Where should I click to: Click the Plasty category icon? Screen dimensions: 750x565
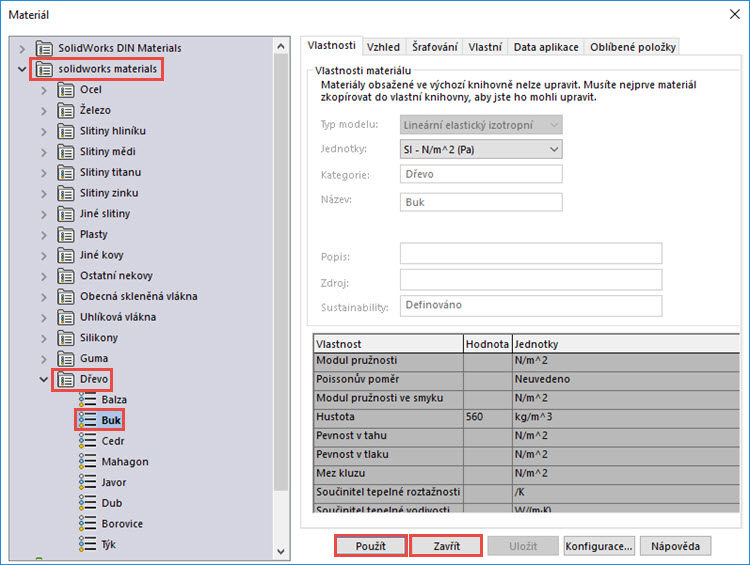click(66, 234)
